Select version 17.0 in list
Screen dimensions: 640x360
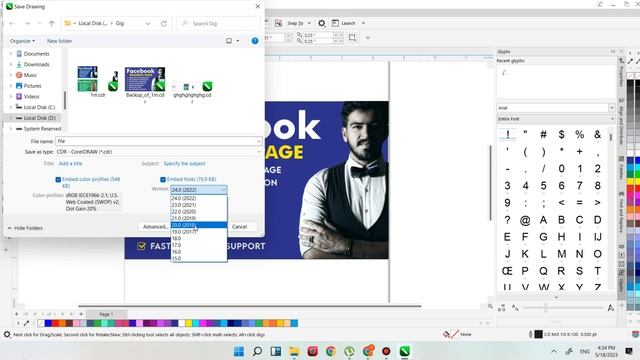(x=199, y=245)
